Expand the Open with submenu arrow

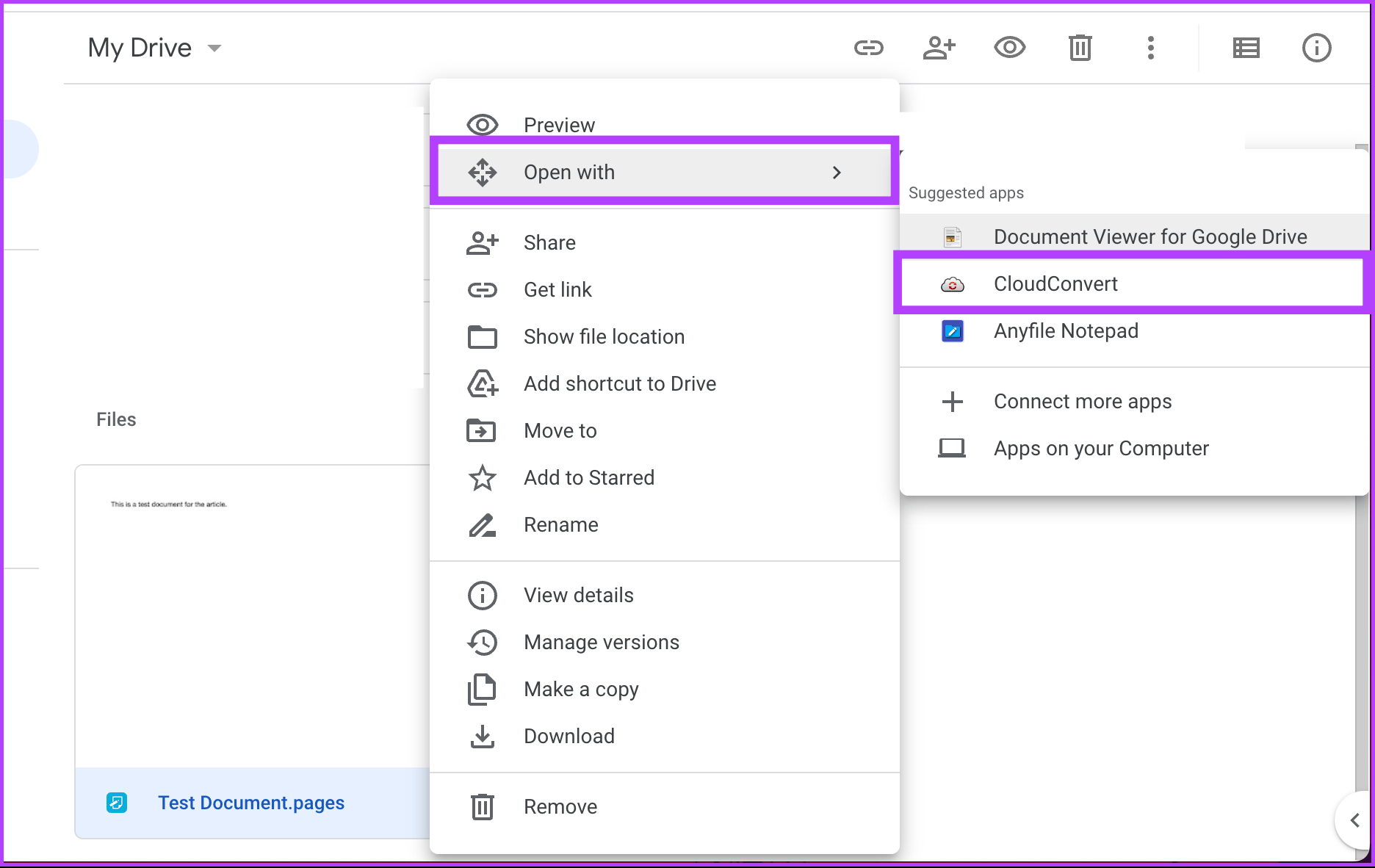tap(837, 172)
